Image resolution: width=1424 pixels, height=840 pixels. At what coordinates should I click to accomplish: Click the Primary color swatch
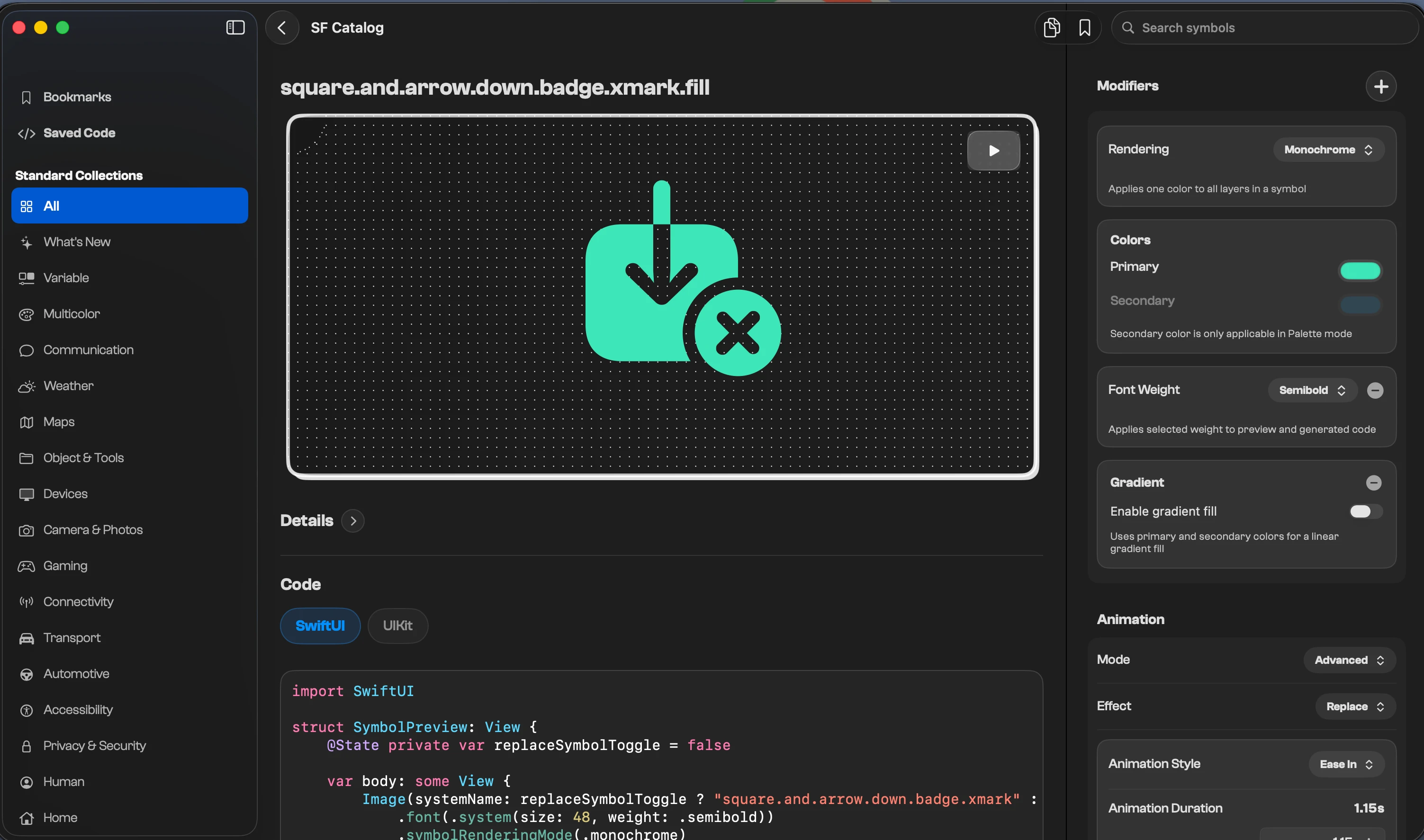click(1360, 271)
